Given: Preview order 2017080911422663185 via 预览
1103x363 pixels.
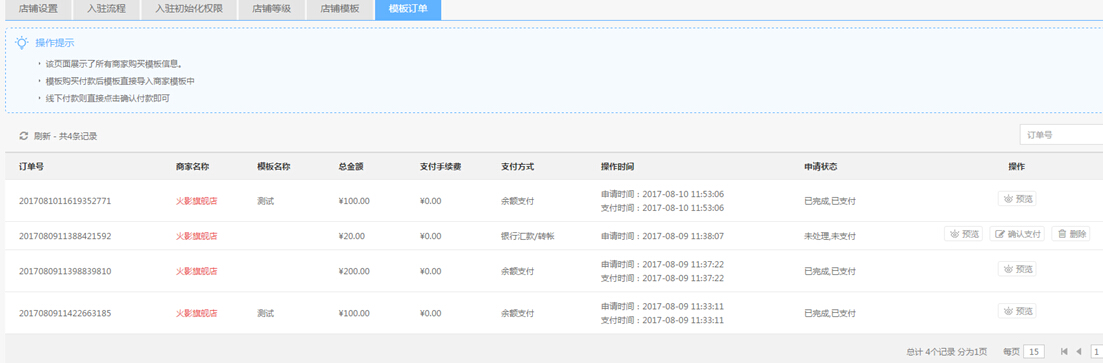Looking at the screenshot, I should [1016, 311].
